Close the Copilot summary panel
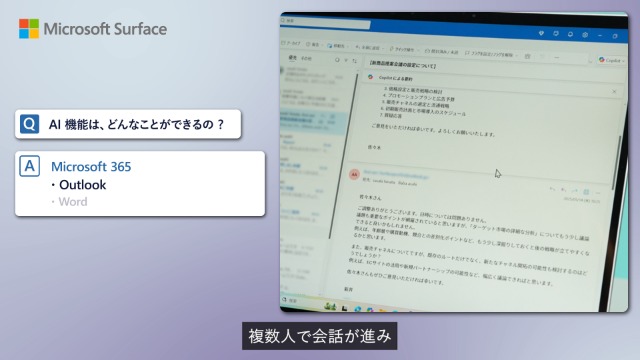 point(614,91)
